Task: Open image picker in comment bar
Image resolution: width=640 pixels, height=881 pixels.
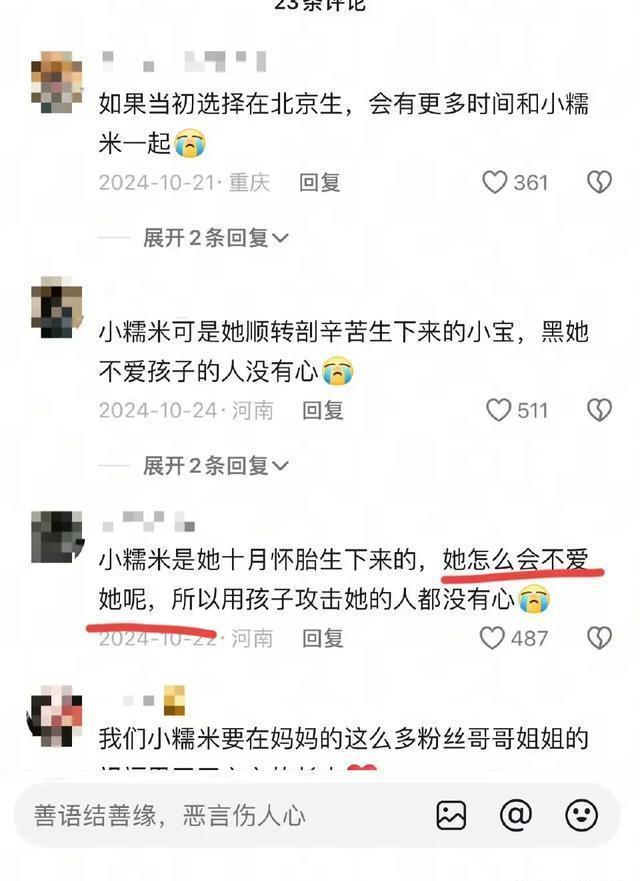Action: (x=451, y=815)
